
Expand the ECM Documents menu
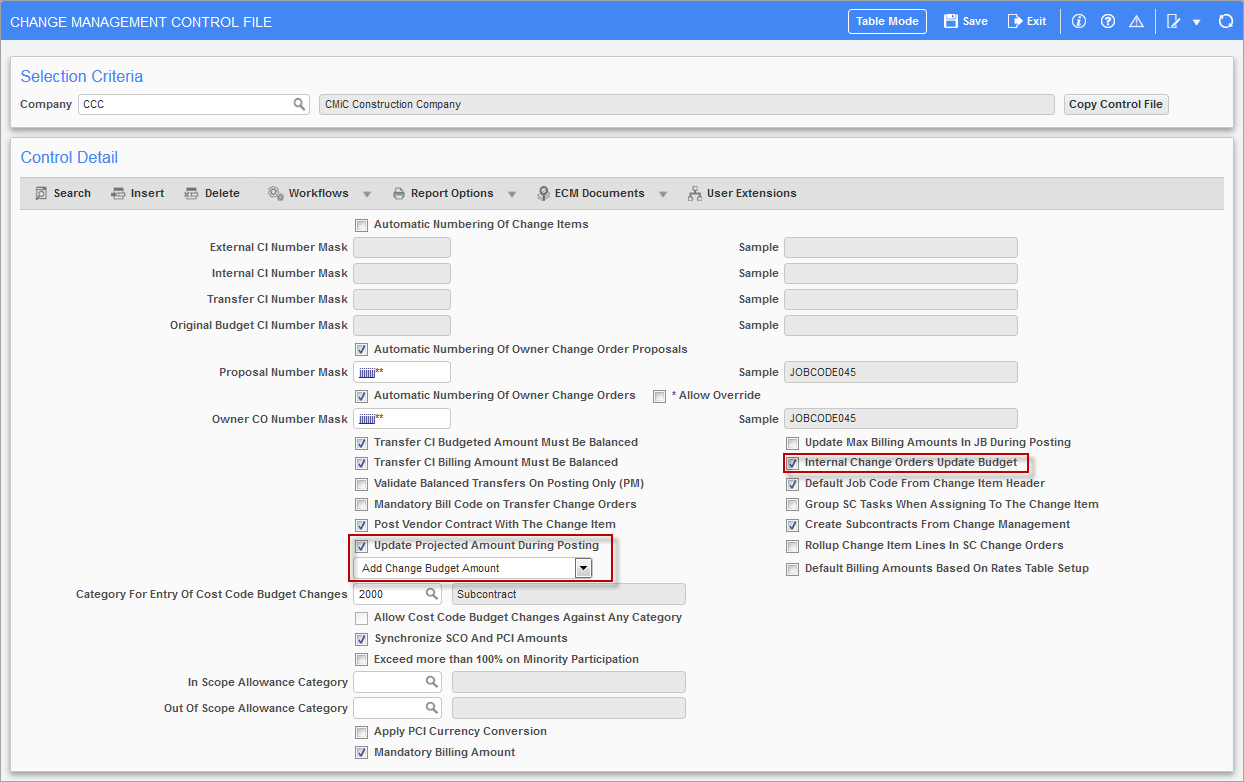[663, 192]
